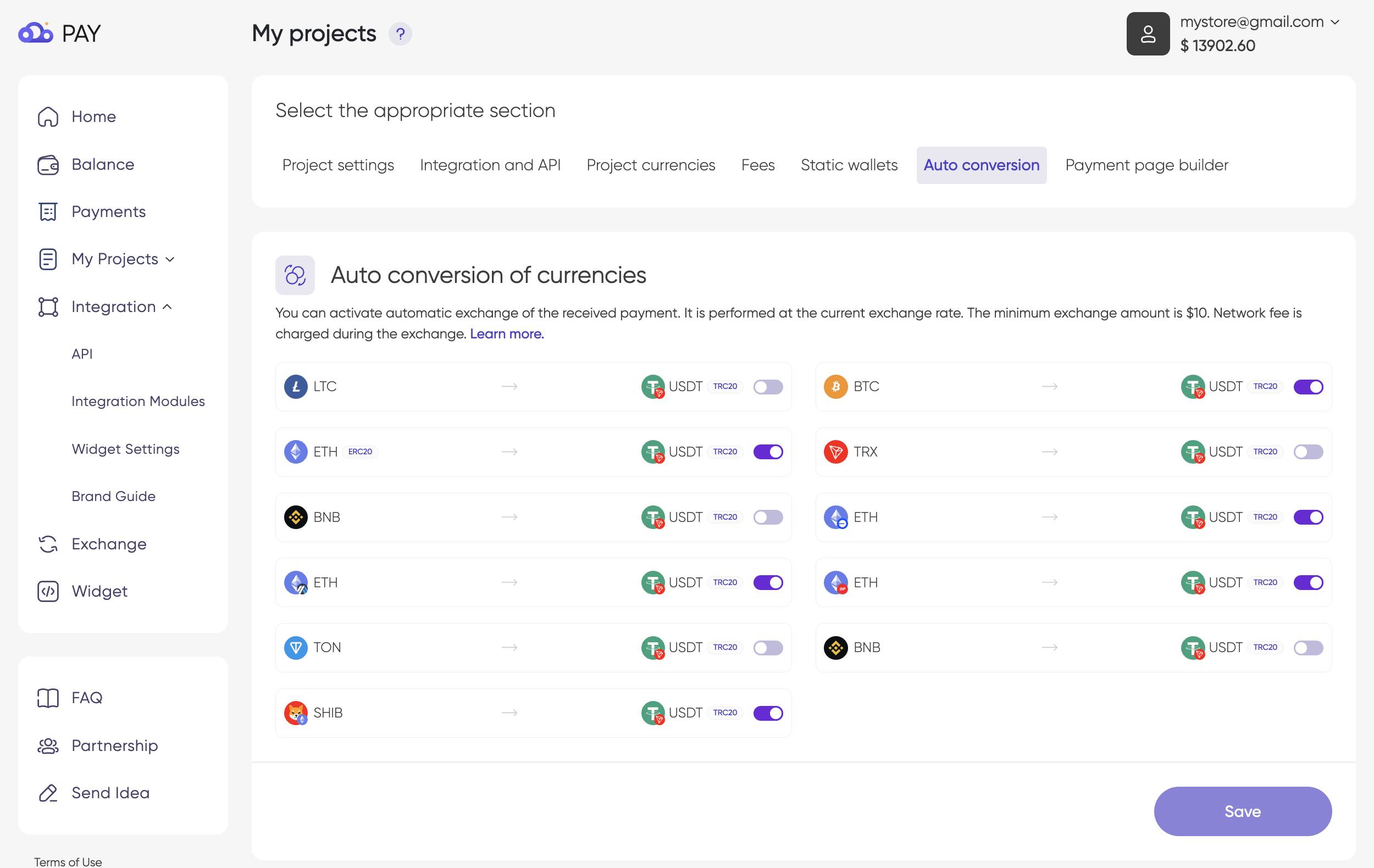The image size is (1374, 868).
Task: Click the Exchange arrows icon
Action: click(48, 544)
